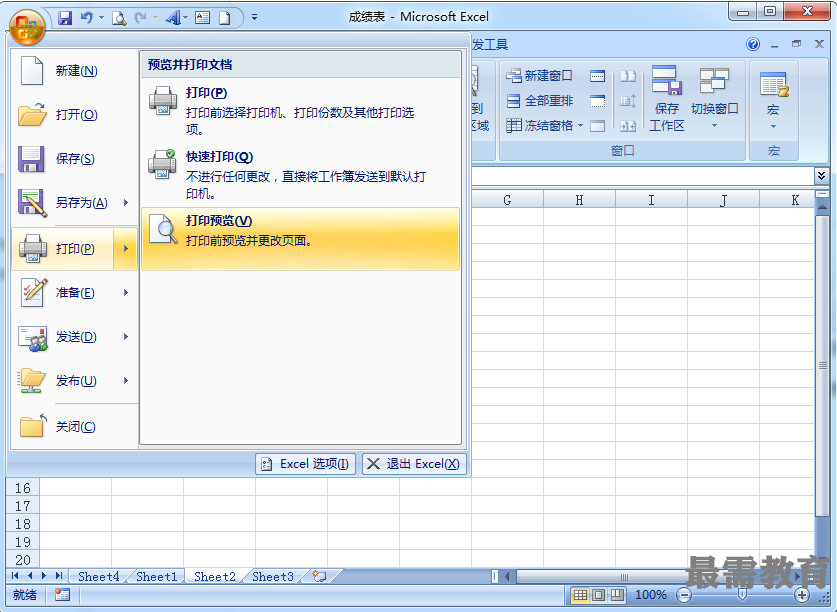Click Exit Excel (退出 Excel) button
Screen dimensions: 837x612
pyautogui.click(x=414, y=464)
